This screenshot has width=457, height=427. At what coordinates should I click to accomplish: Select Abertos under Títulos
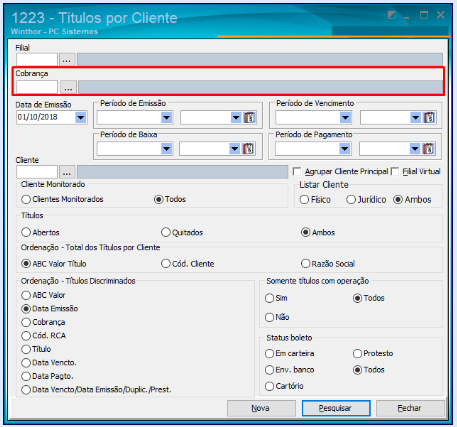26,232
